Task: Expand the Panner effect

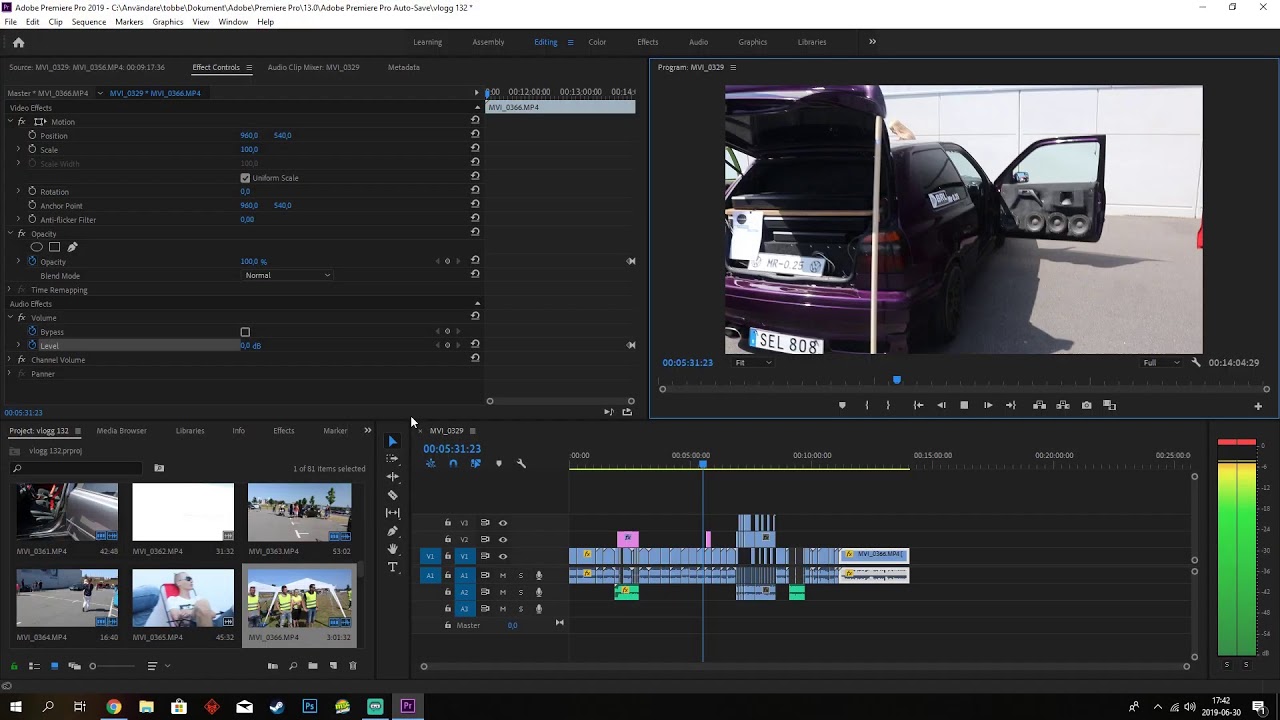Action: 9,374
